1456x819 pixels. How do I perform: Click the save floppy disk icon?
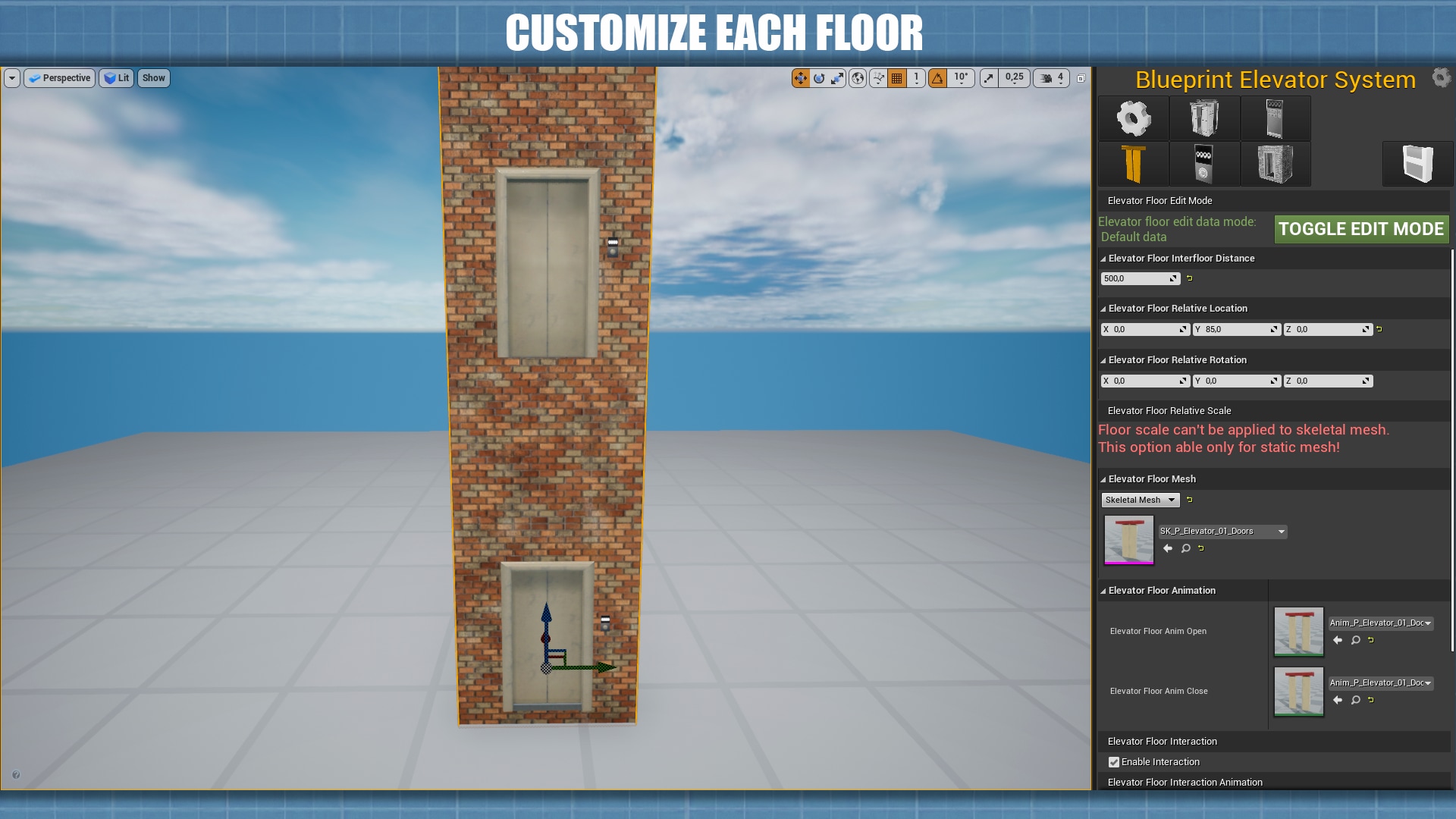1417,164
